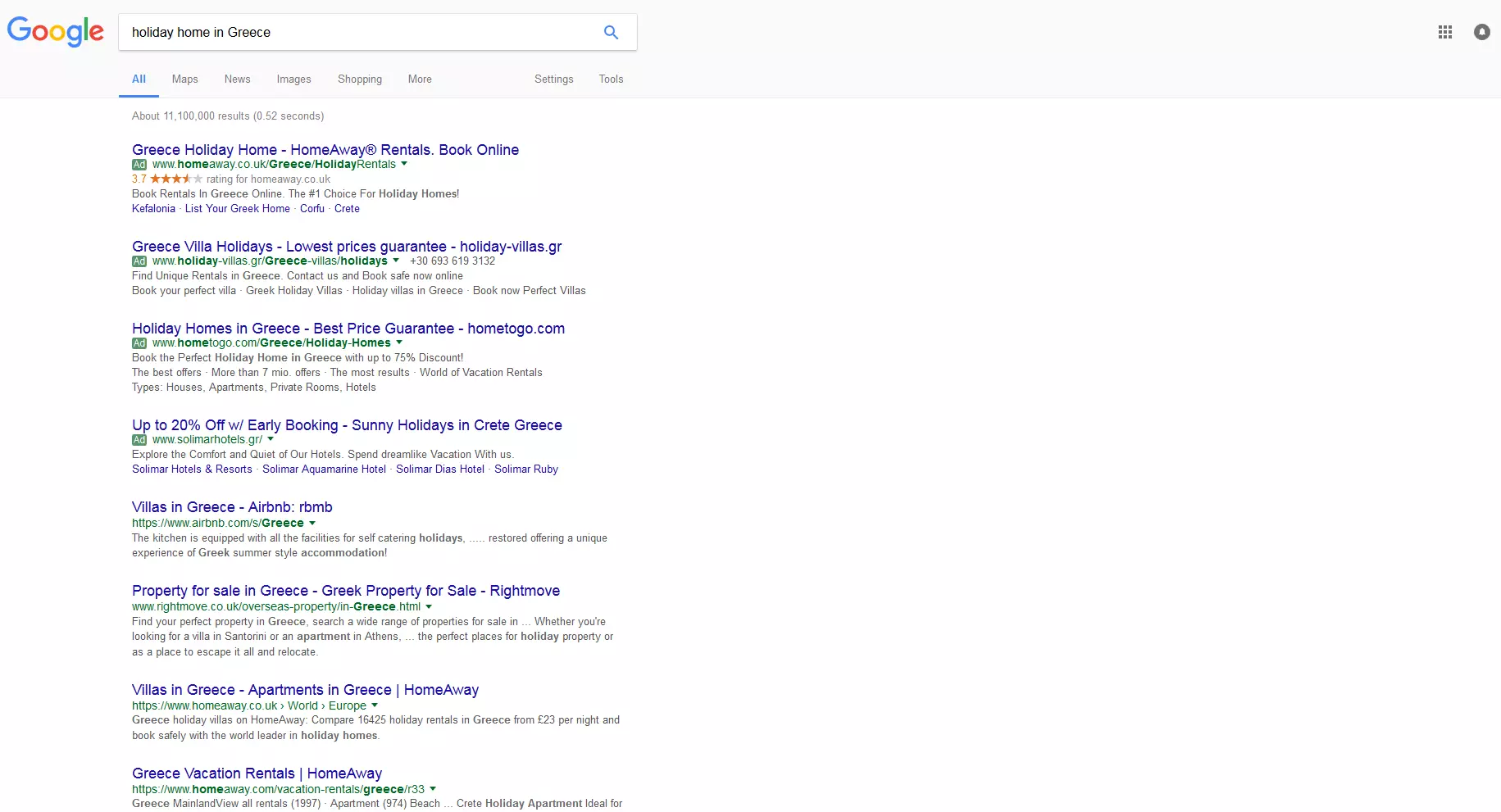
Task: Switch to the News tab
Action: 238,79
